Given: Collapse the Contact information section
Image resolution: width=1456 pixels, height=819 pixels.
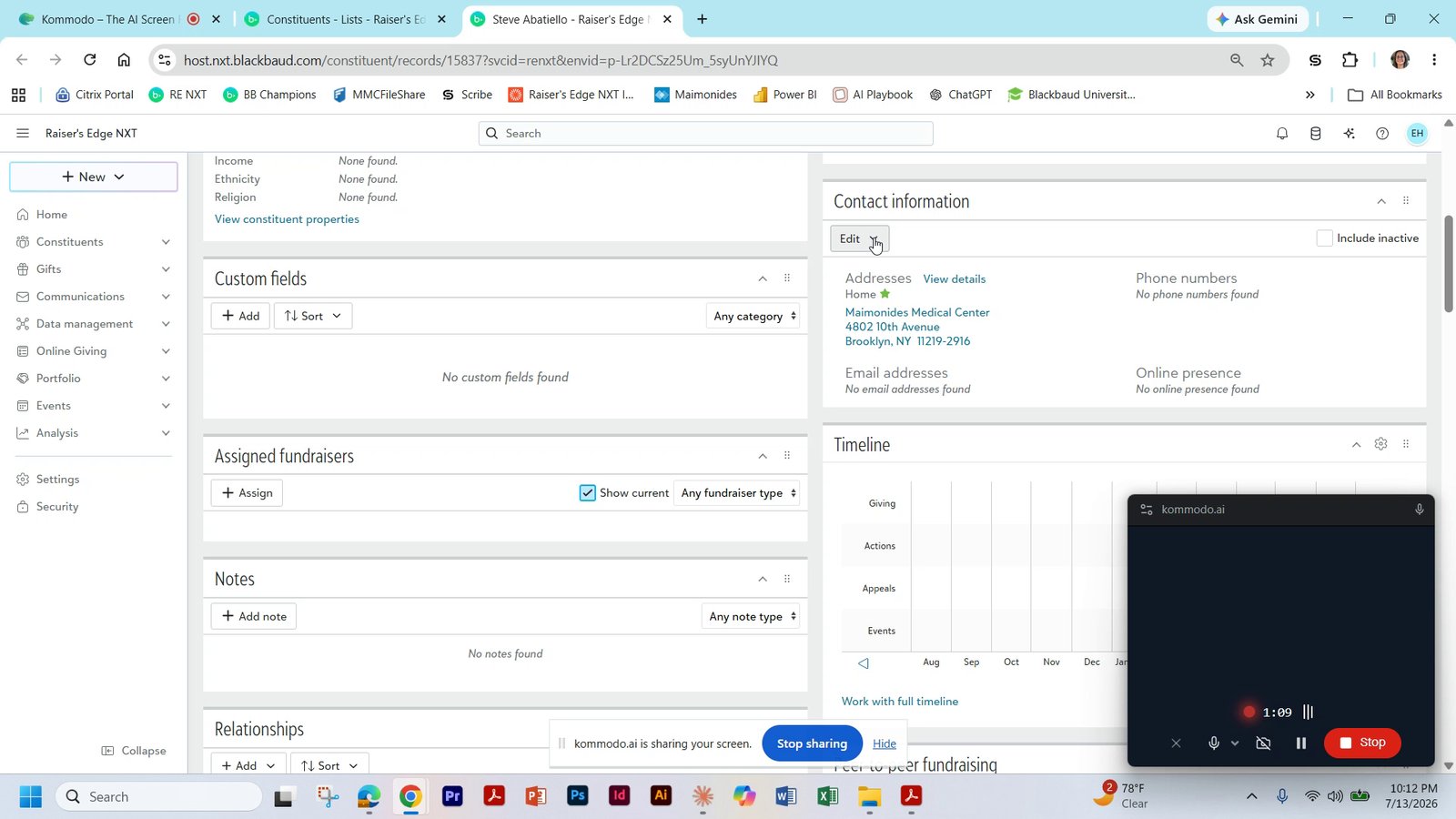Looking at the screenshot, I should (x=1381, y=201).
